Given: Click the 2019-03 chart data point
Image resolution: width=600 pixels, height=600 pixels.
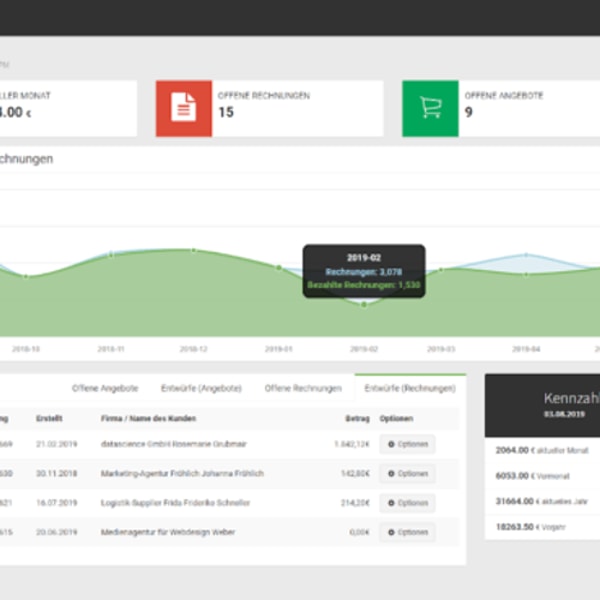Looking at the screenshot, I should pyautogui.click(x=441, y=270).
